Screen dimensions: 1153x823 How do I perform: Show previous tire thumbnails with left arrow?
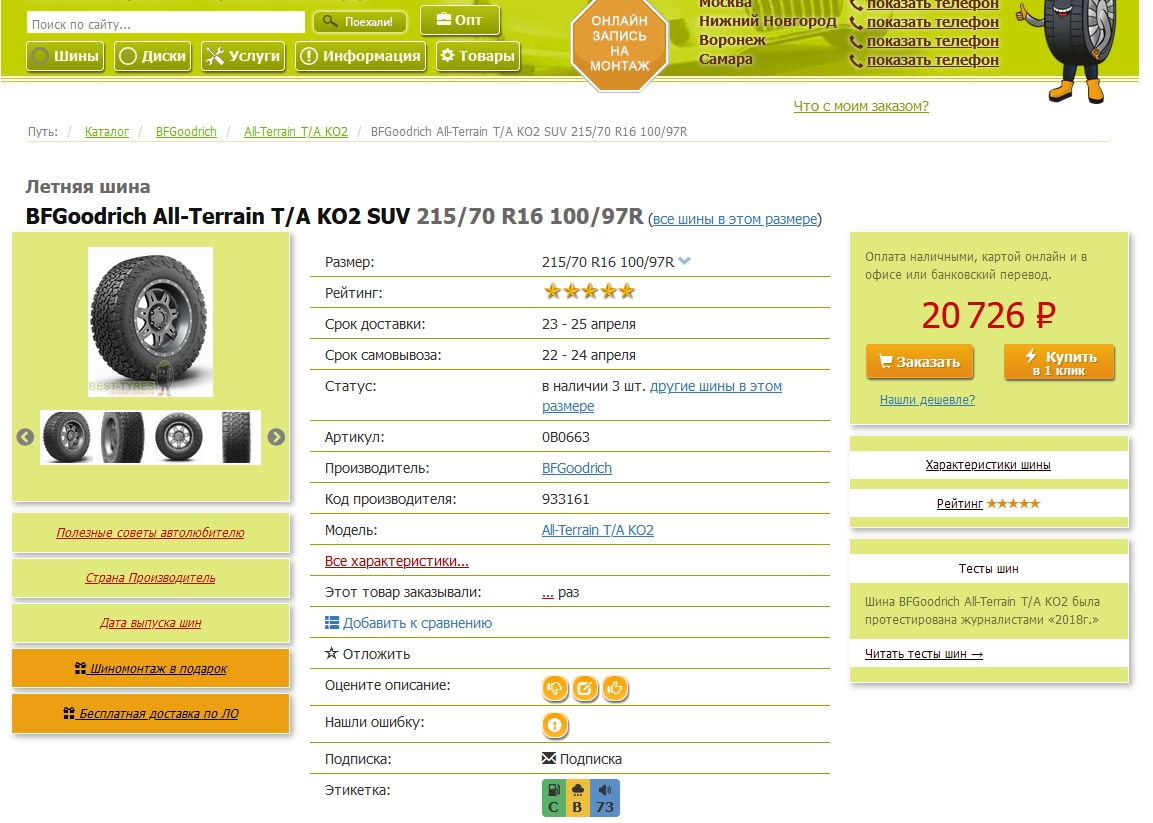pos(25,437)
